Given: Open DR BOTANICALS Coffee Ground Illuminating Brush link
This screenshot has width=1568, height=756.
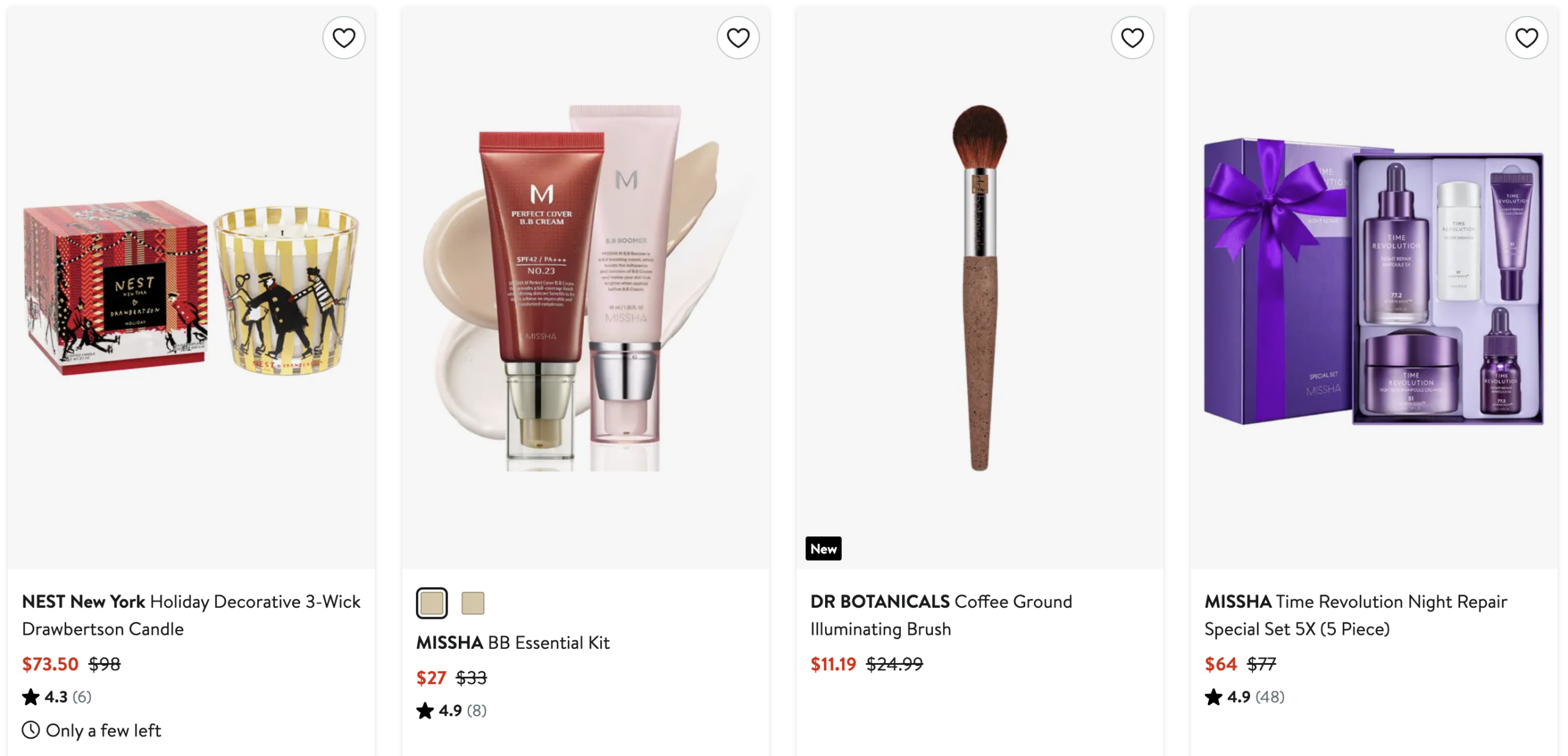Looking at the screenshot, I should click(941, 615).
